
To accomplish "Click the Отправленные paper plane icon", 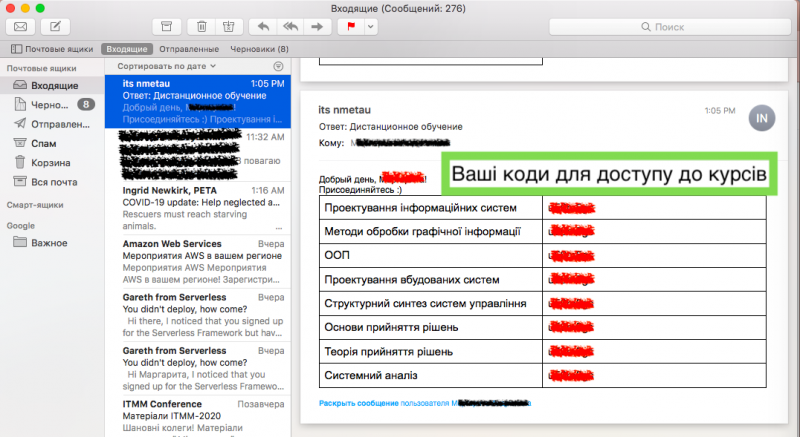I will click(x=20, y=123).
